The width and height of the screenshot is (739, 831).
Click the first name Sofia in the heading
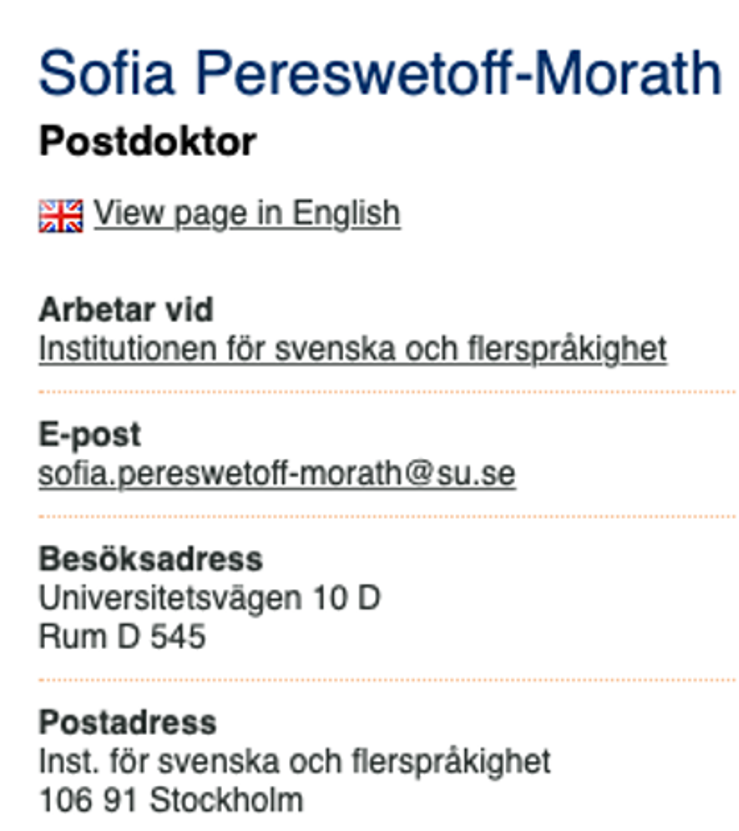107,73
